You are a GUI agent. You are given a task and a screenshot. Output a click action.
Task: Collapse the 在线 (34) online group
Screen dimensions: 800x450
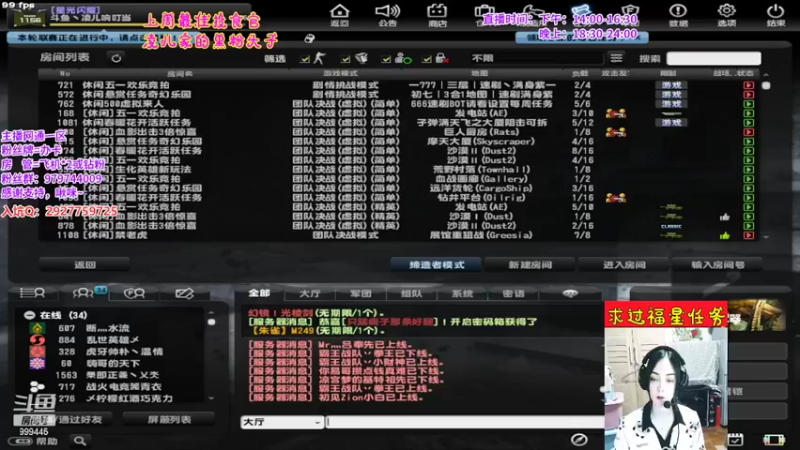(29, 315)
